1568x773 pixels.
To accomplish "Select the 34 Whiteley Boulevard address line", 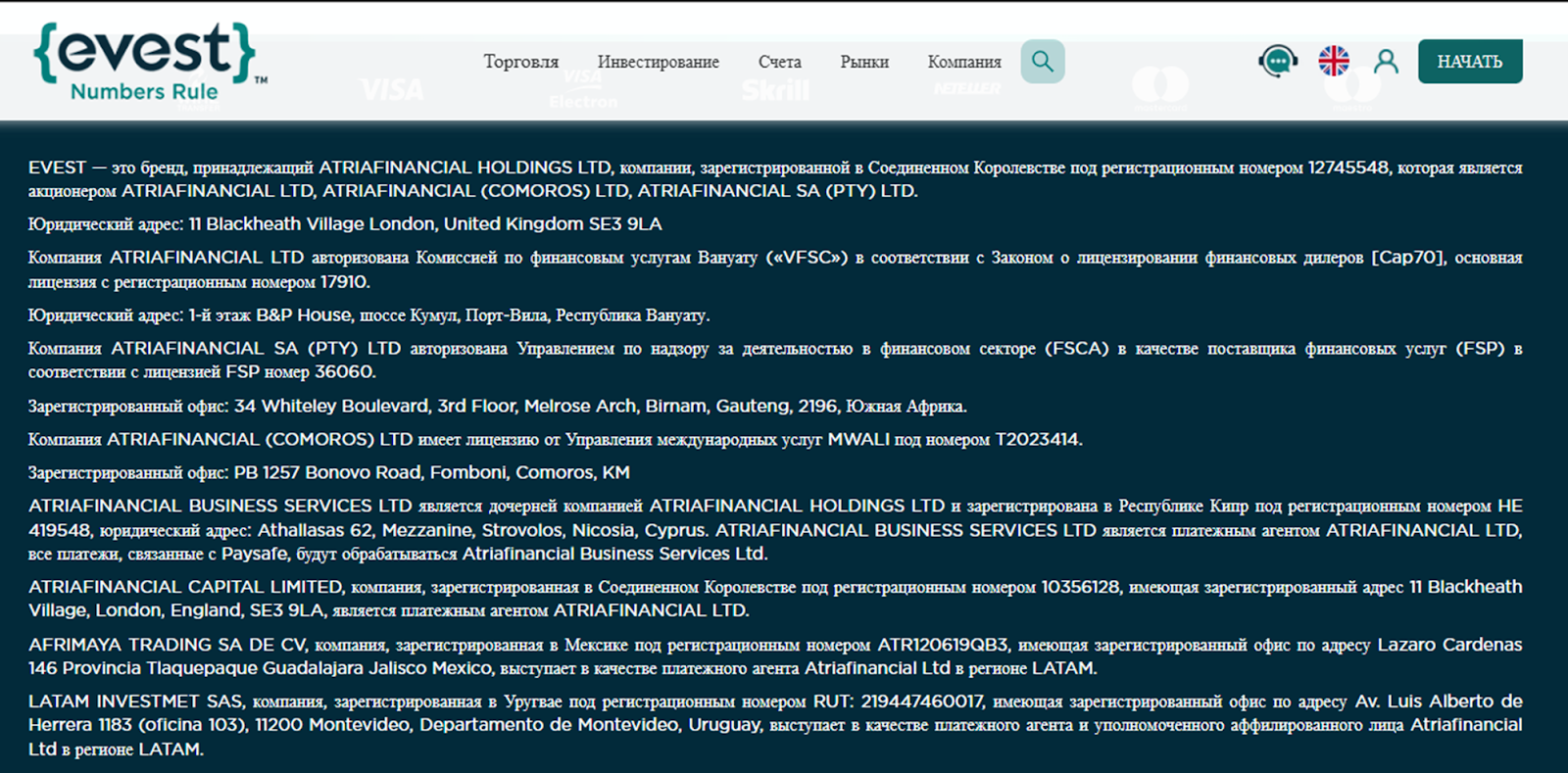I will click(498, 406).
